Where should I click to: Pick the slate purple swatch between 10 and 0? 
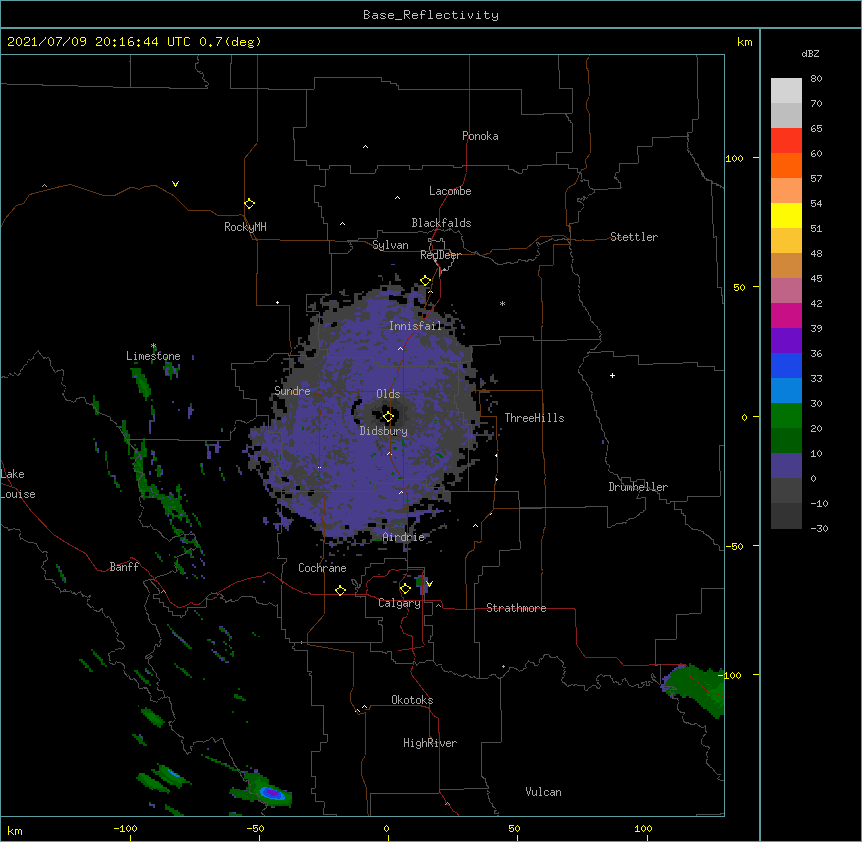[786, 466]
